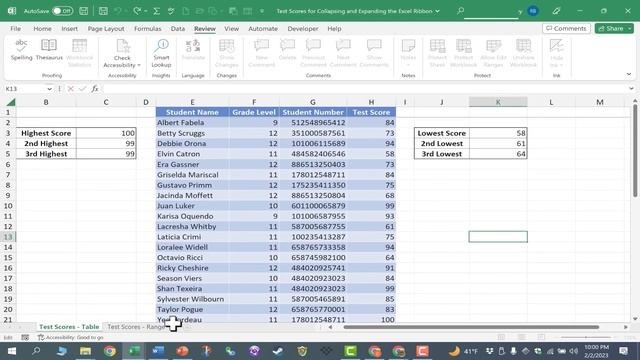Go to Next Comment
This screenshot has height=360, width=640.
coord(343,53)
